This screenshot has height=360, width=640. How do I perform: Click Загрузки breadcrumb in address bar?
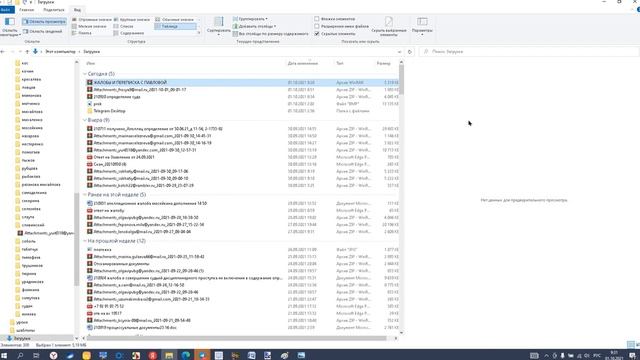click(91, 52)
